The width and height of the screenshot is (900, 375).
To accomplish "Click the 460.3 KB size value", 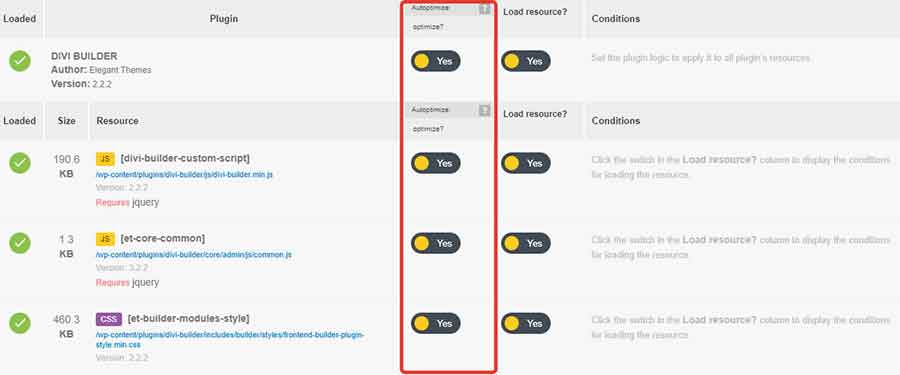I will coord(67,326).
